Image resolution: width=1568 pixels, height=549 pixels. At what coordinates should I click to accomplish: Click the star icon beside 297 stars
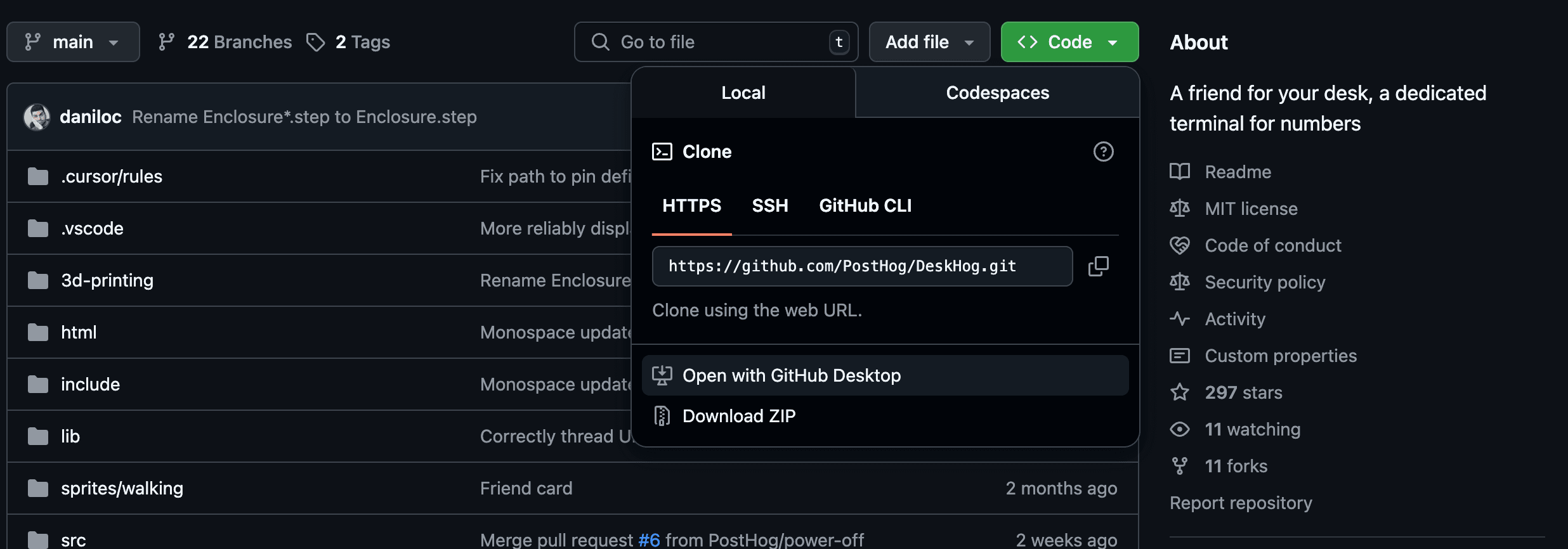tap(1180, 392)
